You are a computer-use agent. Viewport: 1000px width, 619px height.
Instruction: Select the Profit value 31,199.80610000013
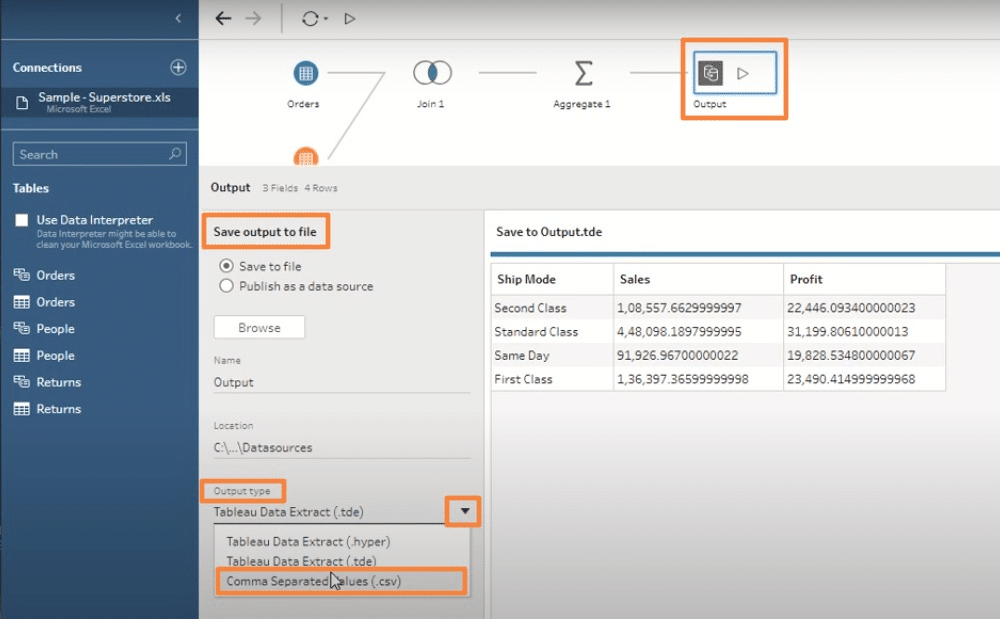click(864, 331)
